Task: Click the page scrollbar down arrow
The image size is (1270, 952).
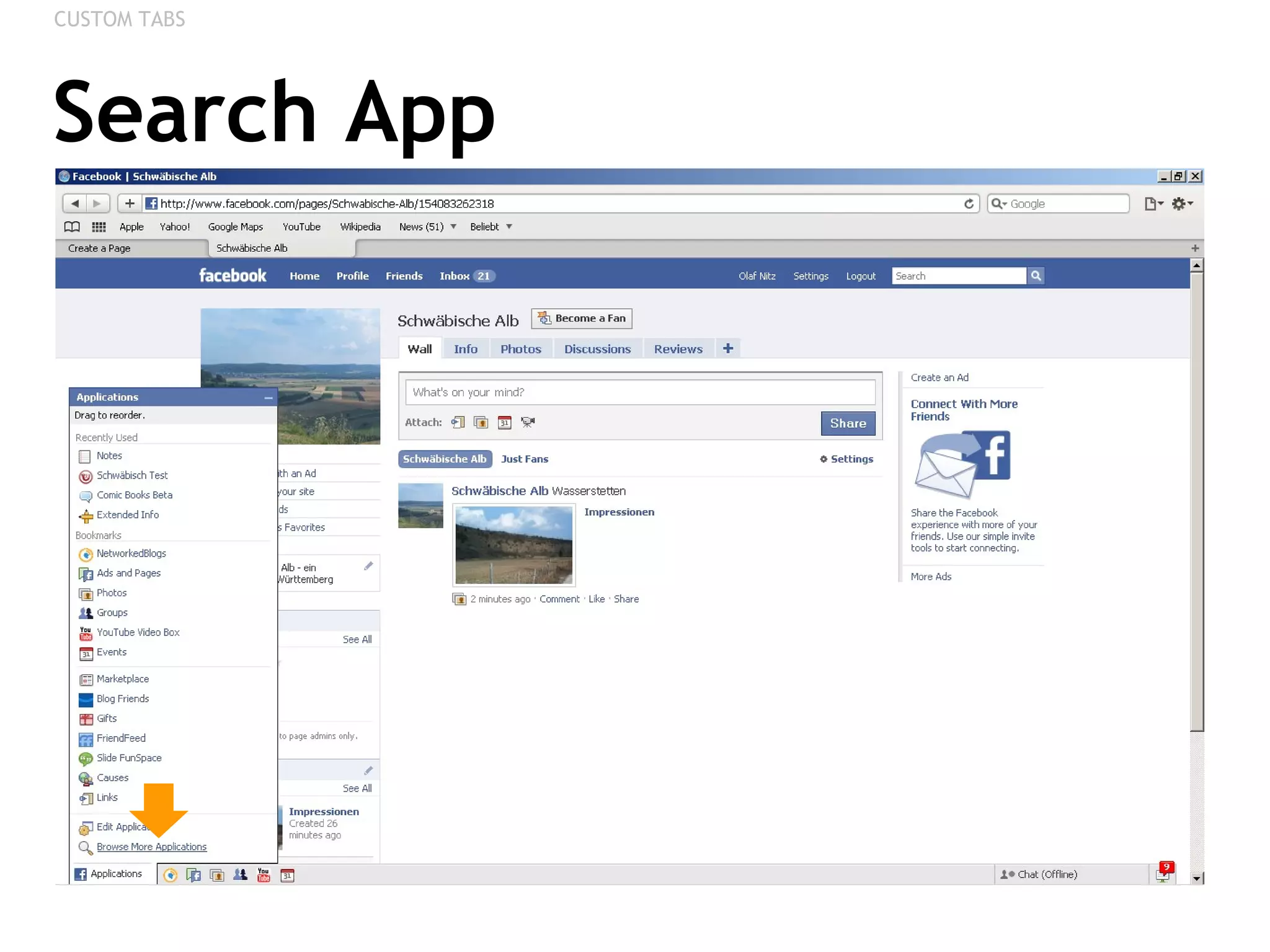Action: click(1197, 878)
